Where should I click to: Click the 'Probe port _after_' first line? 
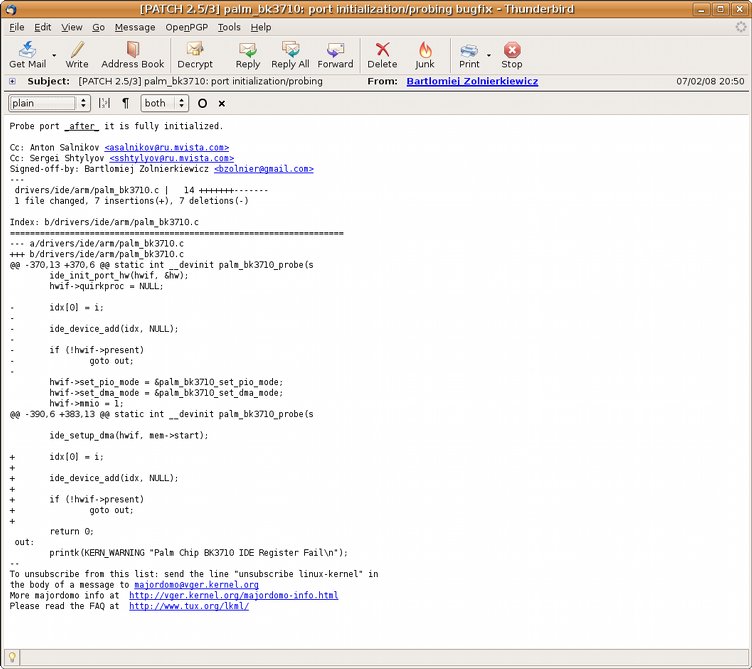(x=116, y=126)
